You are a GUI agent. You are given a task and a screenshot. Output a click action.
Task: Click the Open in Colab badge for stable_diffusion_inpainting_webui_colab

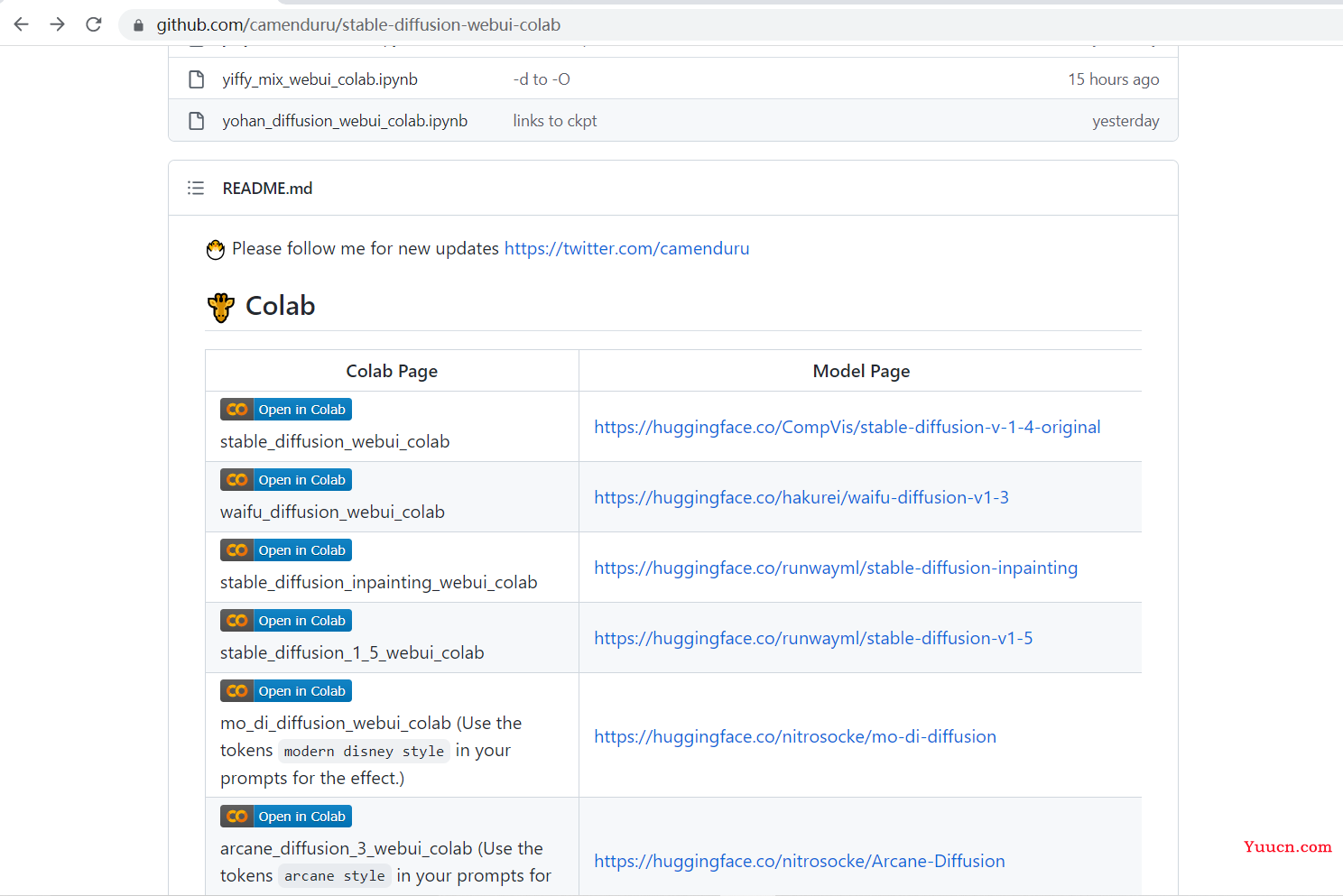[286, 550]
